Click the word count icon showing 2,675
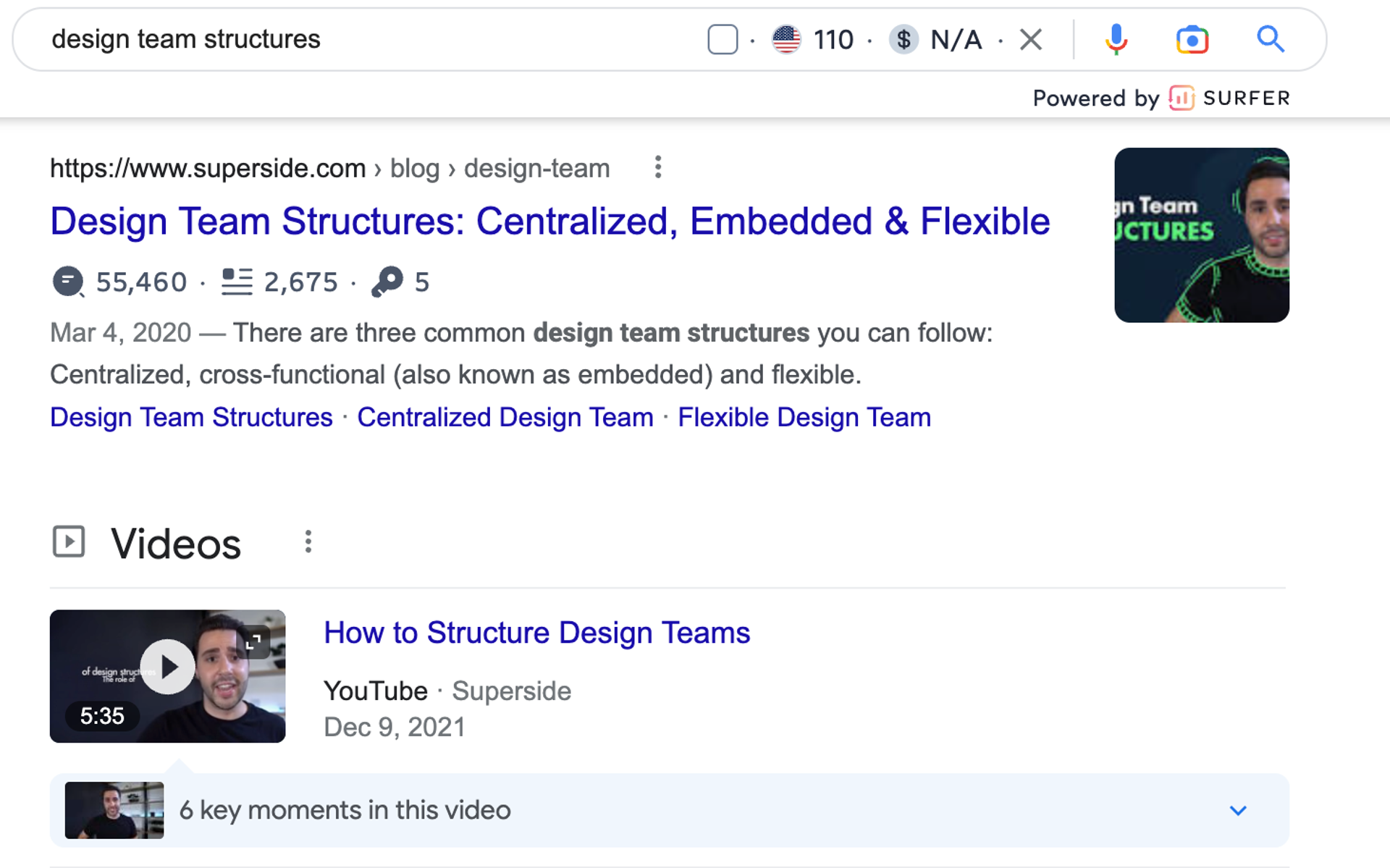The height and width of the screenshot is (868, 1390). [x=237, y=282]
